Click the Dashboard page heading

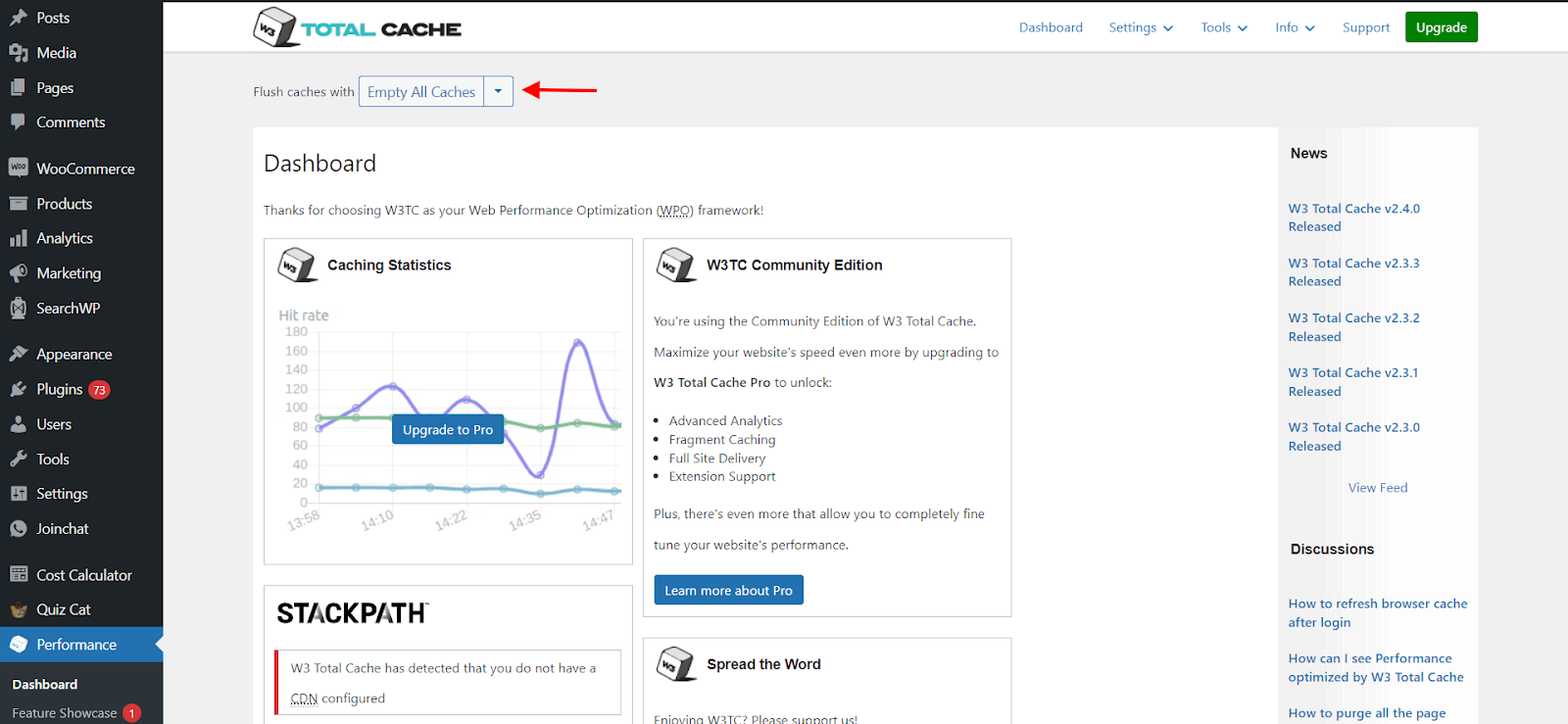(x=319, y=164)
